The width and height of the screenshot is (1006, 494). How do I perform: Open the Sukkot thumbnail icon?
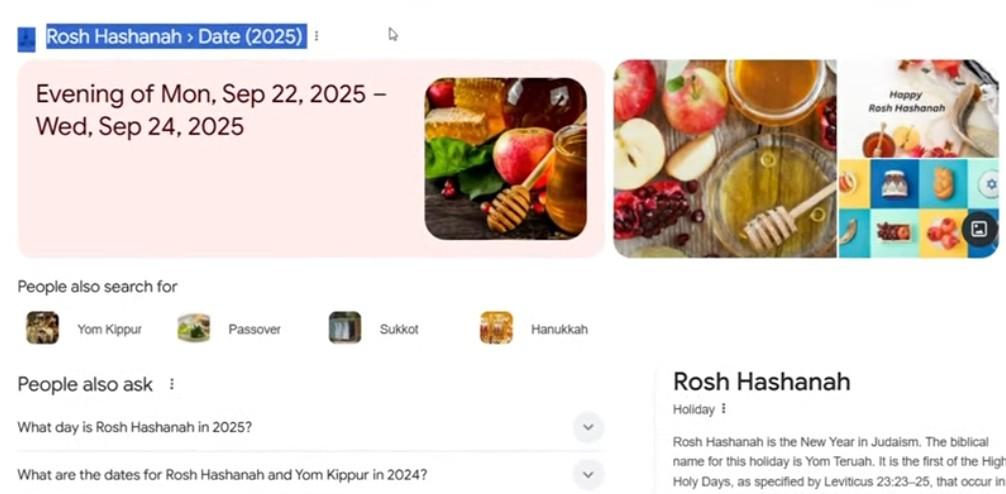(345, 328)
